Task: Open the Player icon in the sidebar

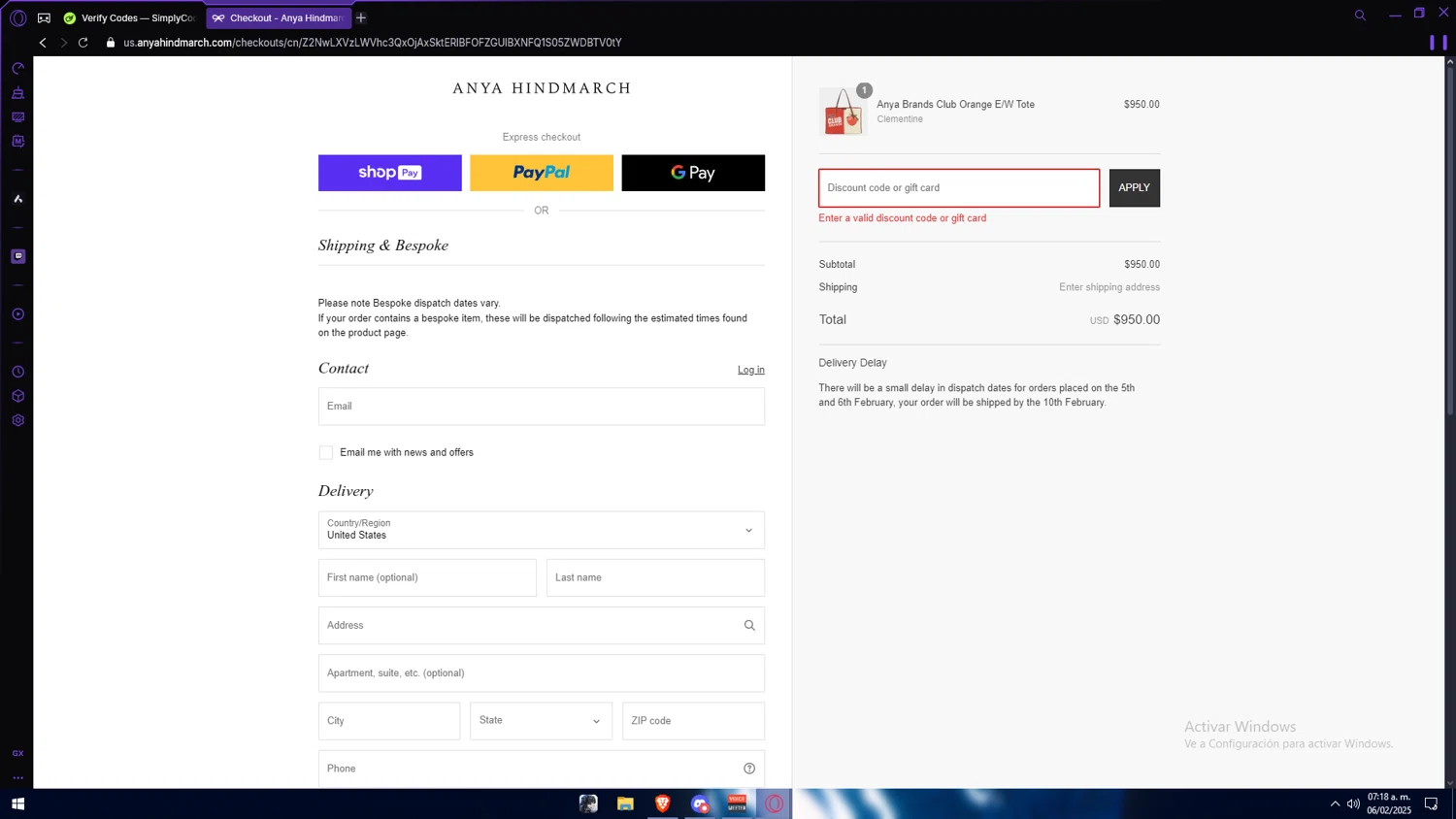Action: point(17,314)
